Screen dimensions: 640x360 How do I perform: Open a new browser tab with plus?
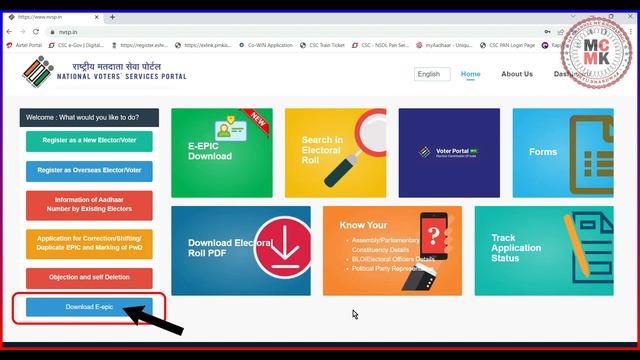coord(112,17)
